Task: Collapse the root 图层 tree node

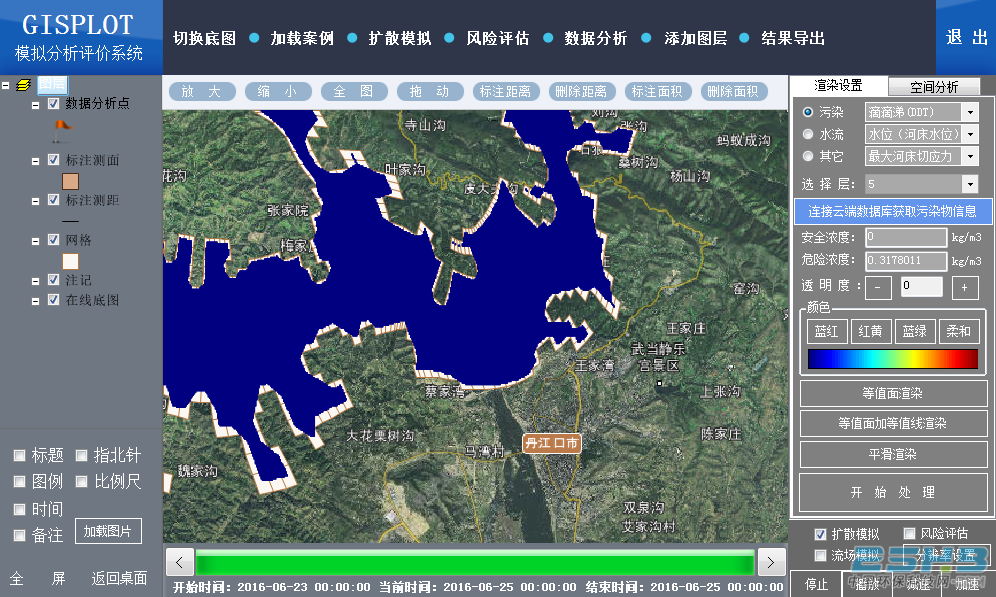Action: [x=6, y=84]
